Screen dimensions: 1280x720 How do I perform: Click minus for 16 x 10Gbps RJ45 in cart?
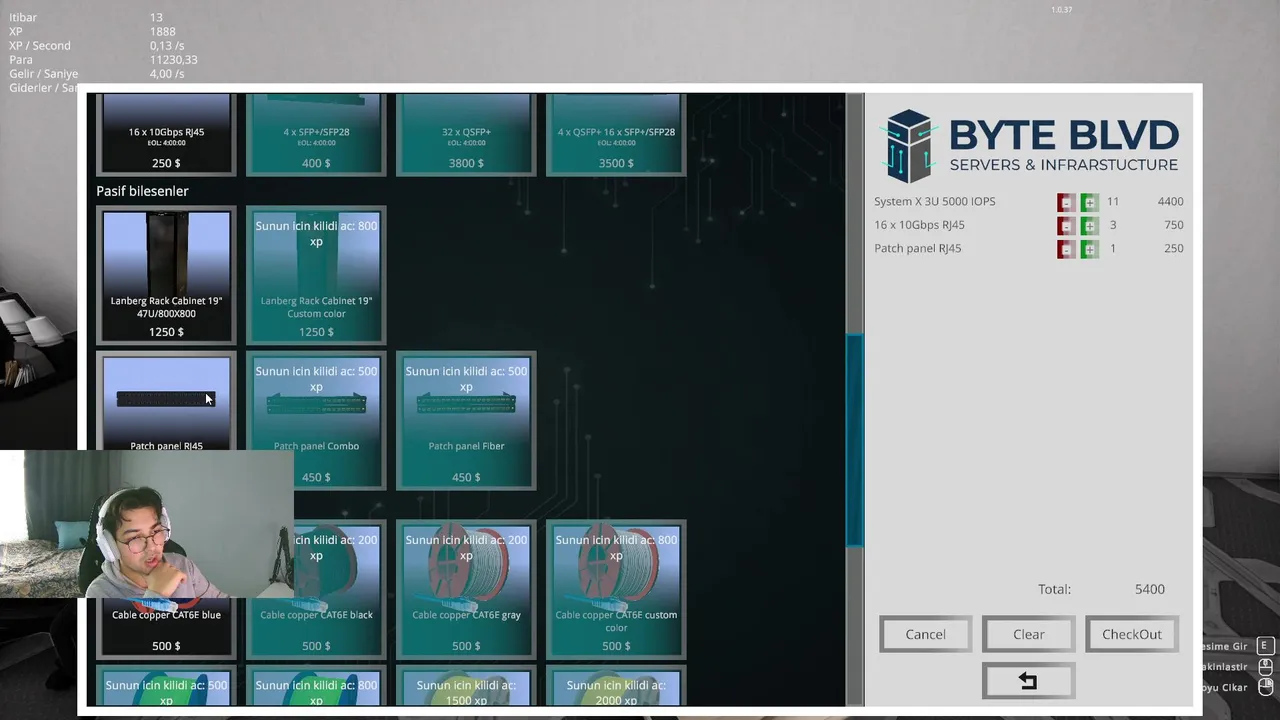pyautogui.click(x=1066, y=225)
